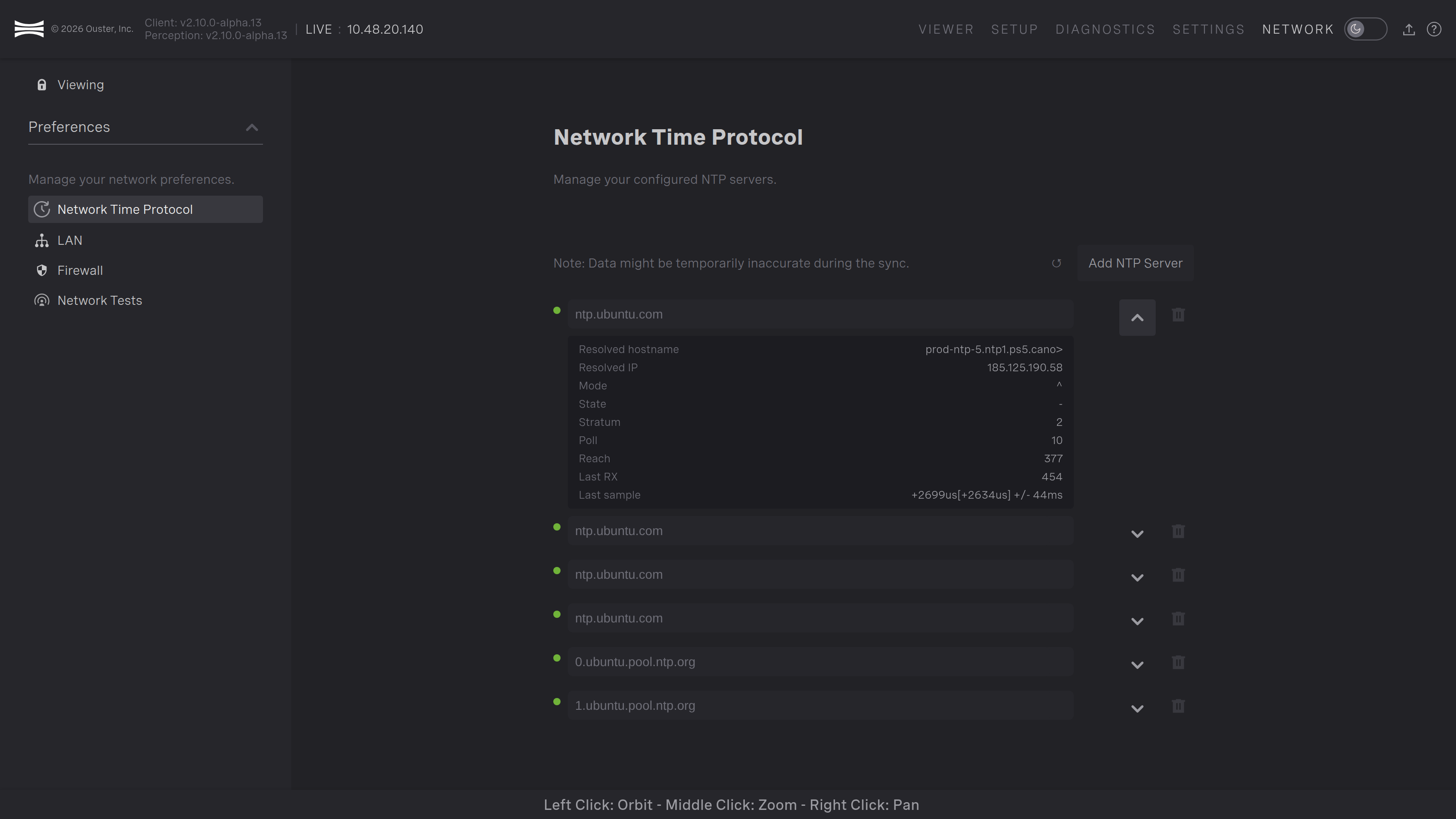
Task: Expand the fourth ntp.ubuntu.com details
Action: click(1137, 621)
